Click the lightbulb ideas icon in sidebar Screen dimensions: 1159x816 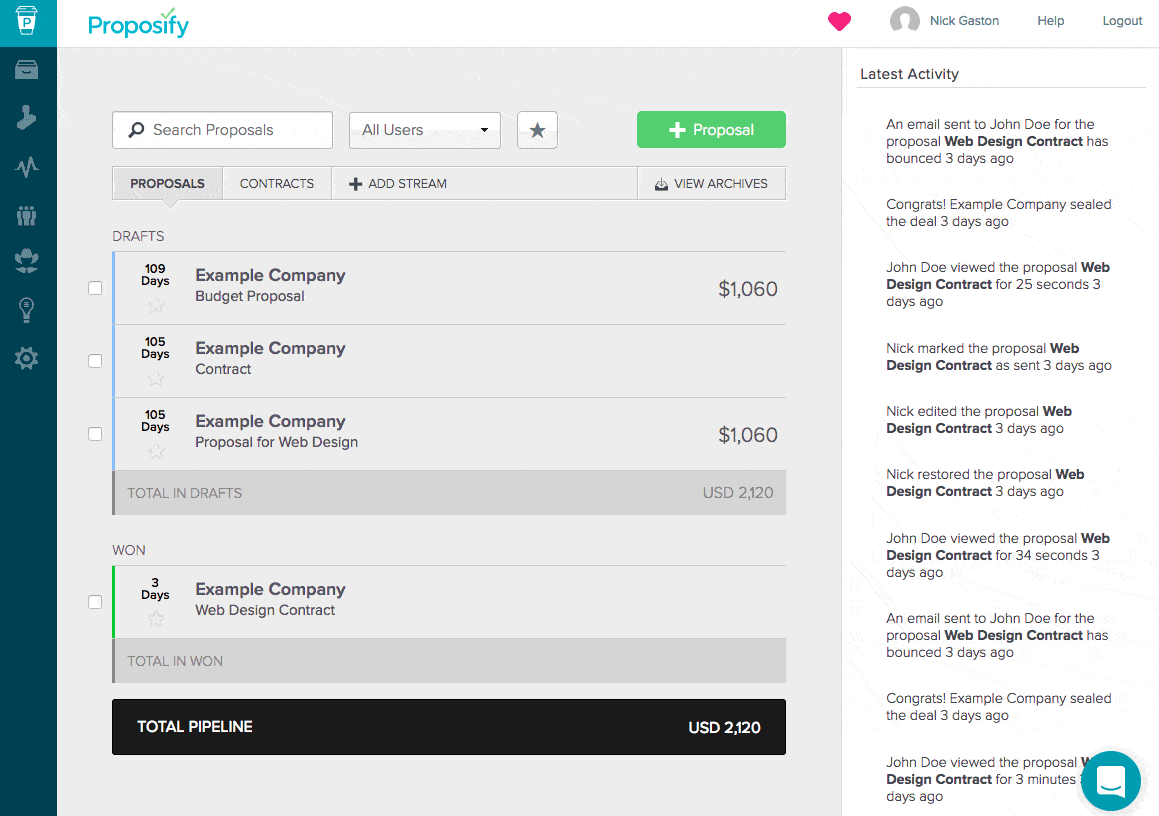point(27,310)
